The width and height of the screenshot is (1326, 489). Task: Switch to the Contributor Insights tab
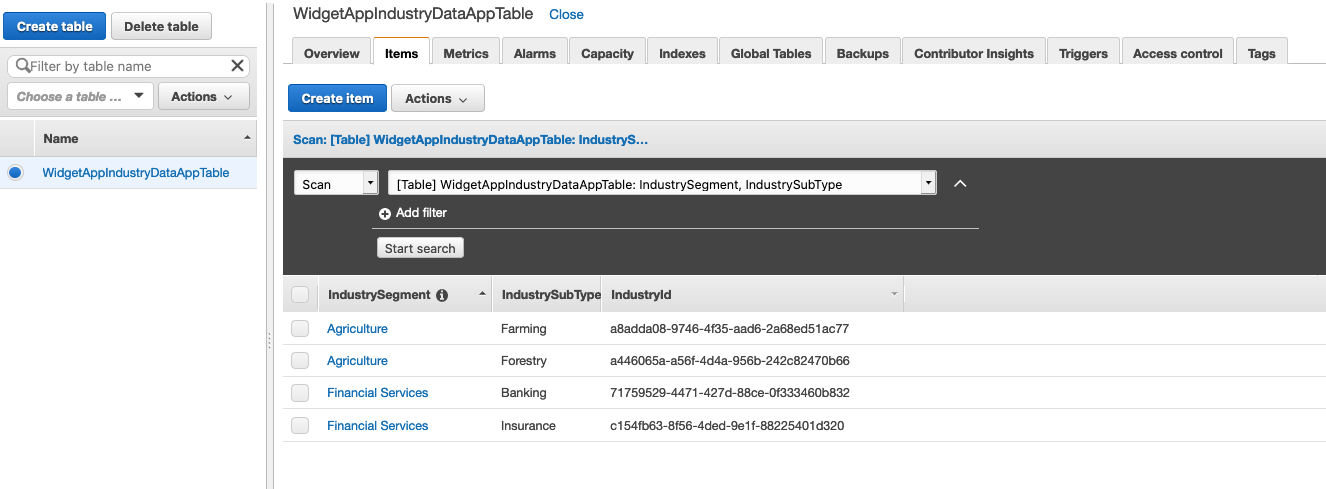coord(974,53)
